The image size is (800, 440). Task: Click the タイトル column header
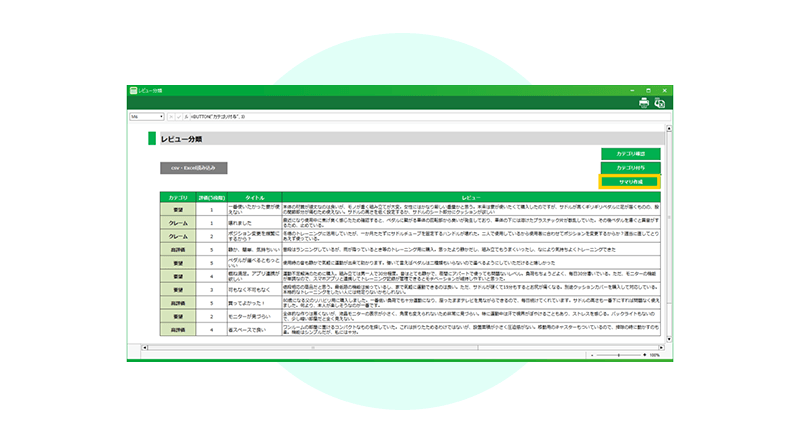click(x=255, y=198)
